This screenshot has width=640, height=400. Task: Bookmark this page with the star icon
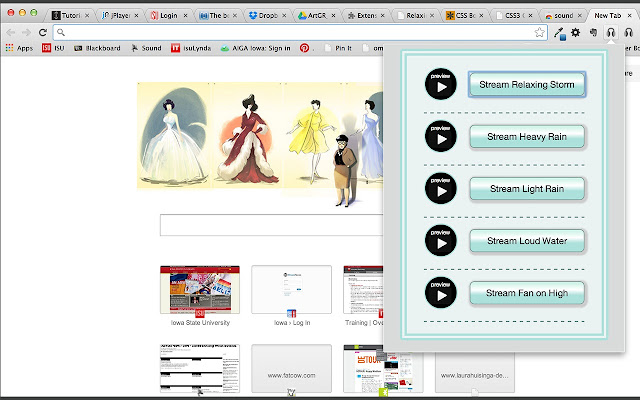click(539, 32)
